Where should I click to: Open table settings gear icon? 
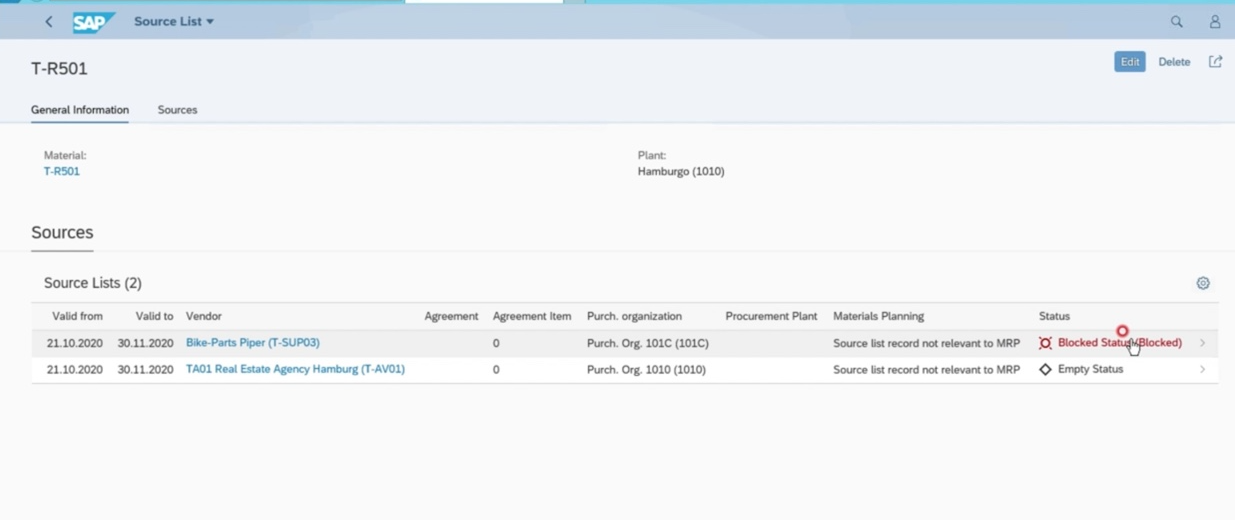[1203, 283]
